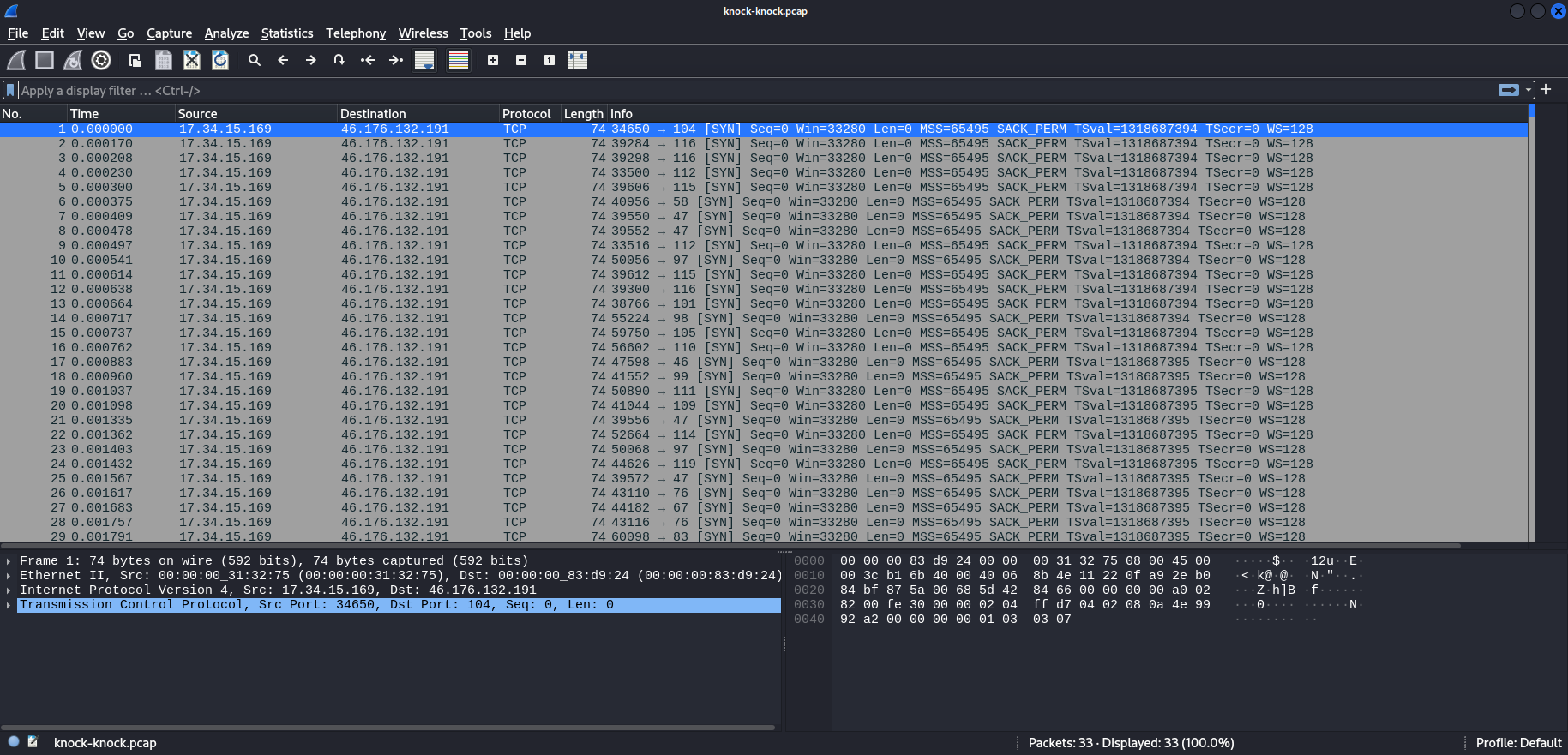1568x755 pixels.
Task: Open the Statistics menu
Action: pyautogui.click(x=287, y=33)
